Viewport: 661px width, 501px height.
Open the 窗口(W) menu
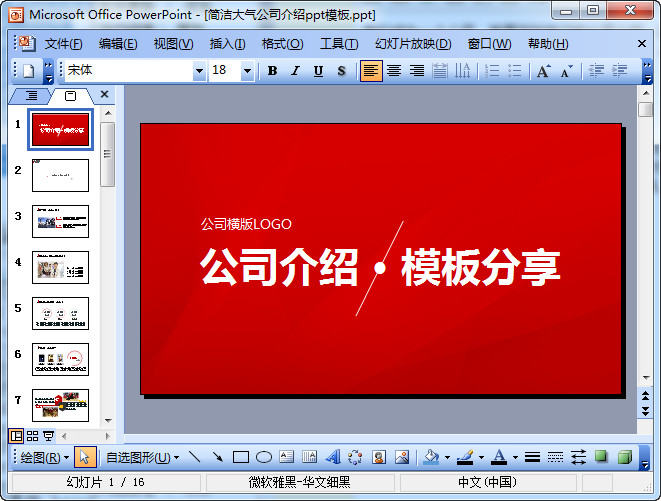pyautogui.click(x=489, y=44)
